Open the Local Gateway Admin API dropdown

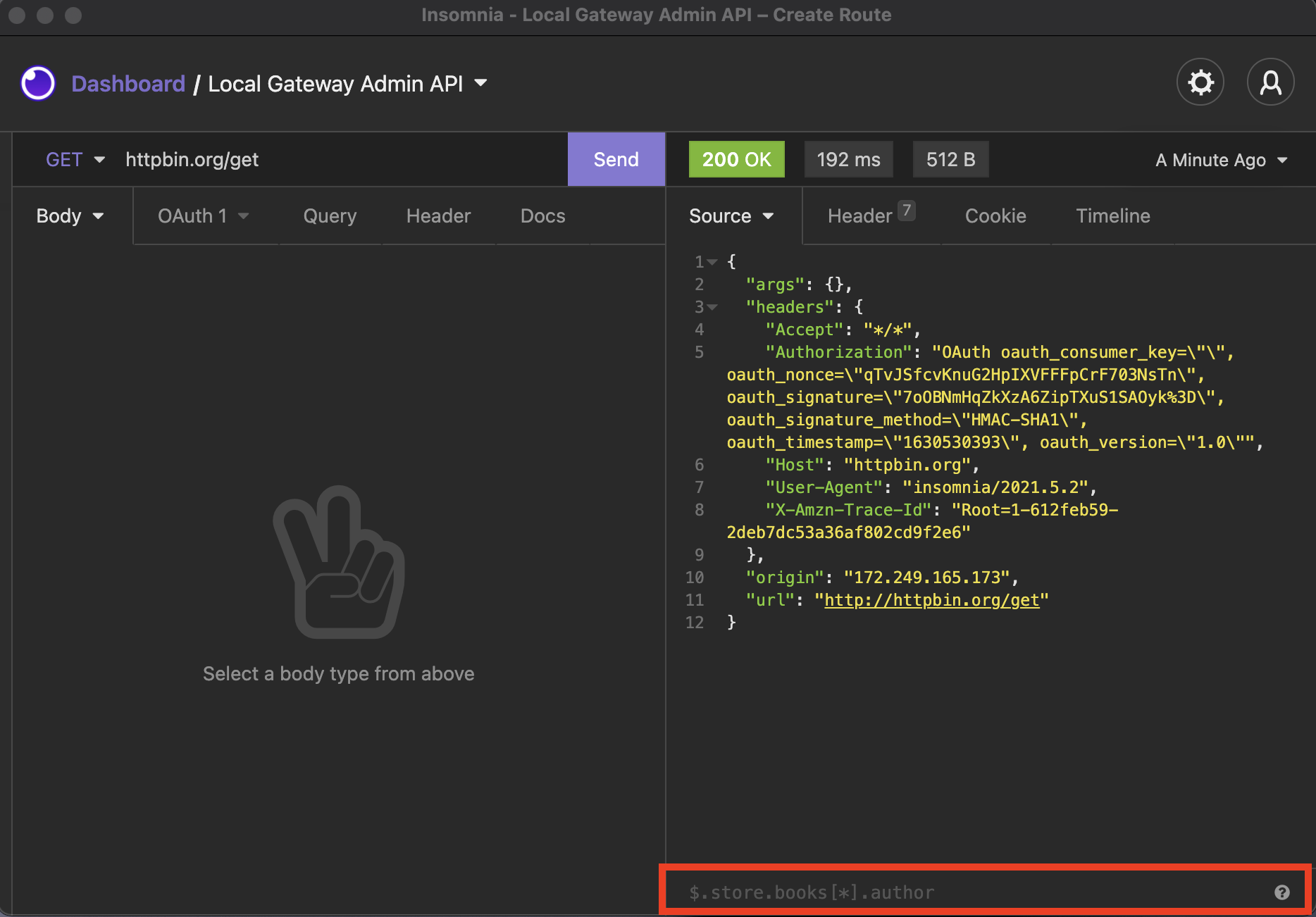(x=347, y=84)
